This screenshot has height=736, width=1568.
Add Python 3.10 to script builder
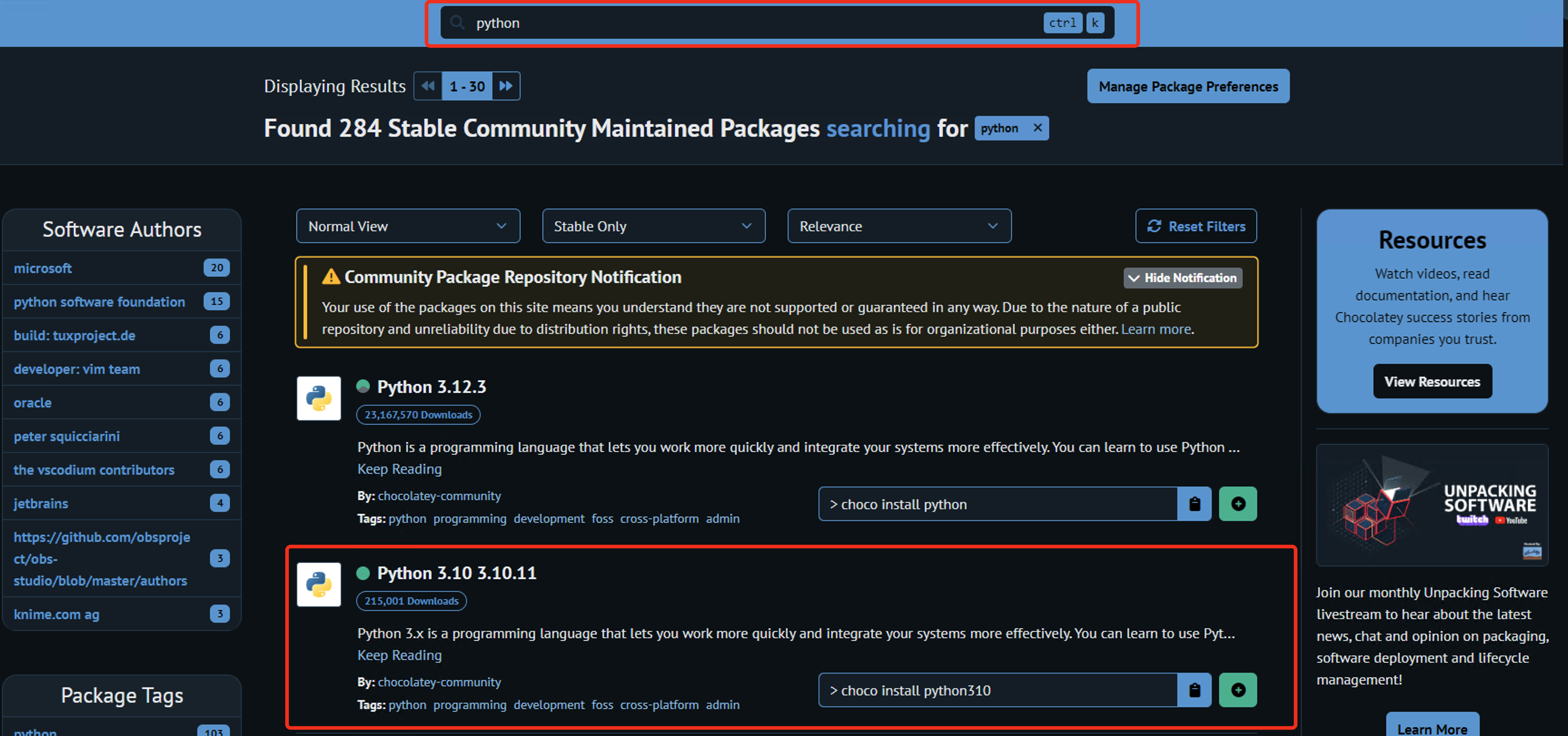tap(1237, 690)
